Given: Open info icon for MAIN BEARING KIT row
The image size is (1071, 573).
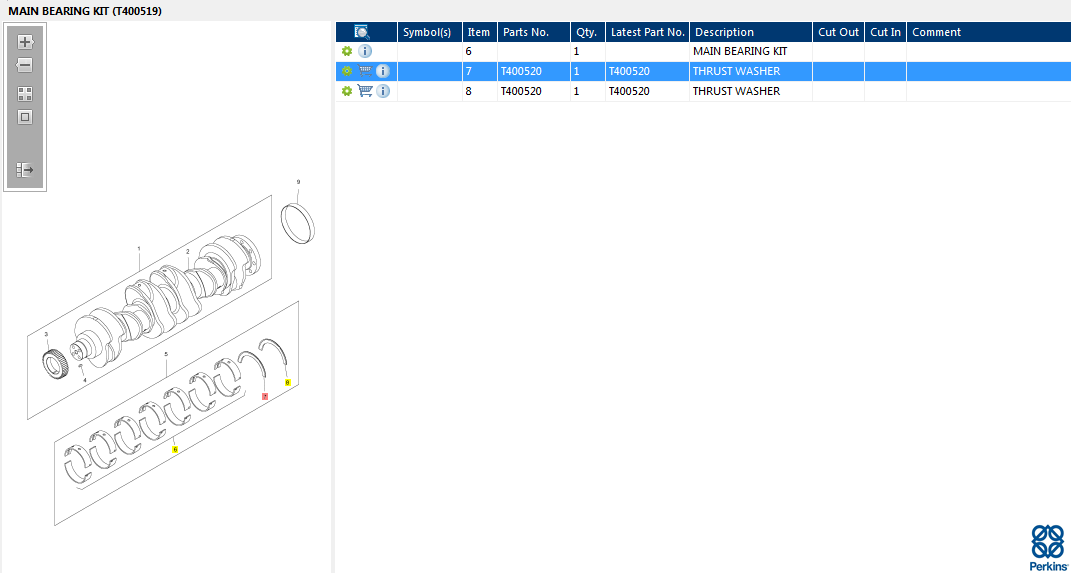Looking at the screenshot, I should (365, 51).
